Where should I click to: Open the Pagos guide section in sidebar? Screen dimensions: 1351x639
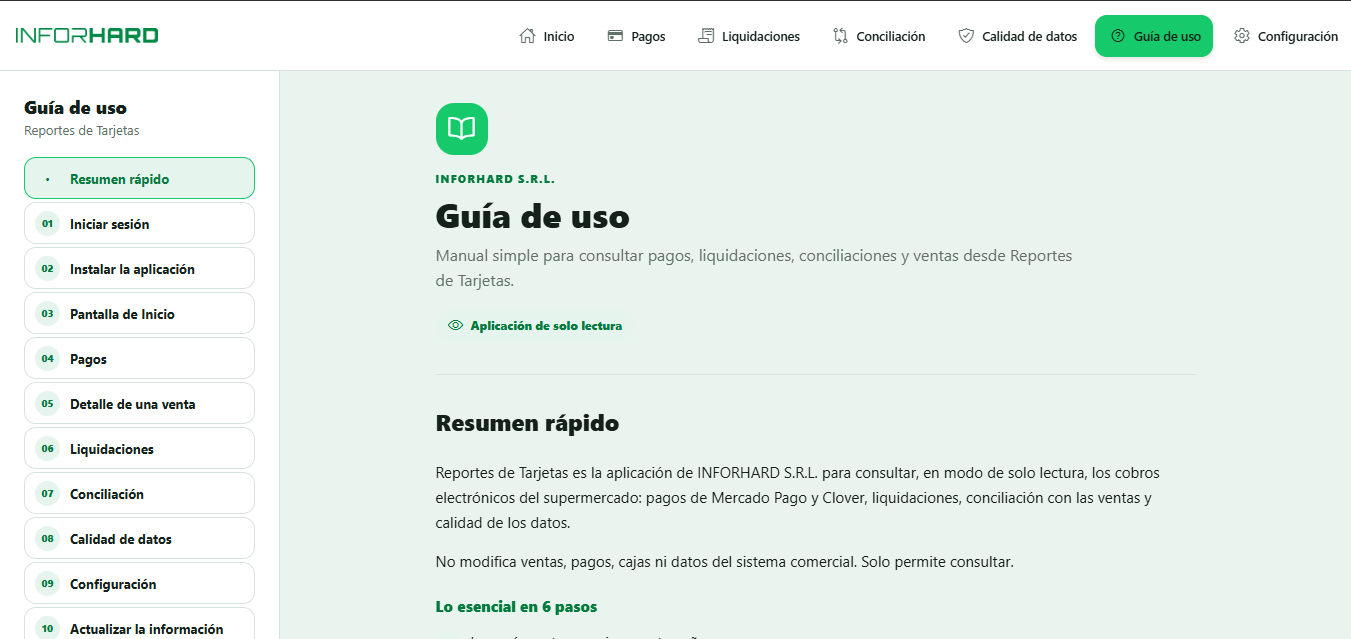139,358
